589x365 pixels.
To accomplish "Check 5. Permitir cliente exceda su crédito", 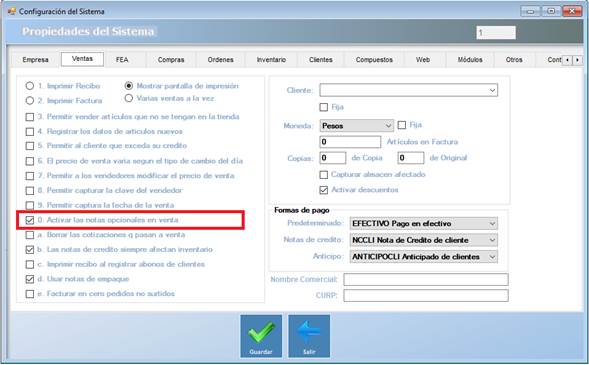I will click(x=30, y=146).
